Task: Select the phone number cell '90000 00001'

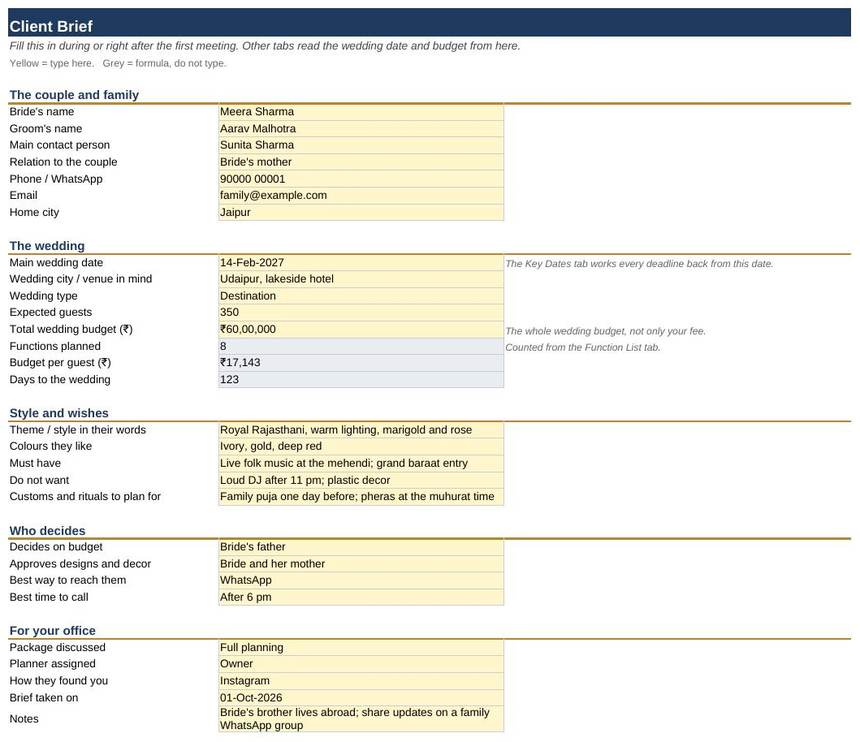Action: click(361, 179)
